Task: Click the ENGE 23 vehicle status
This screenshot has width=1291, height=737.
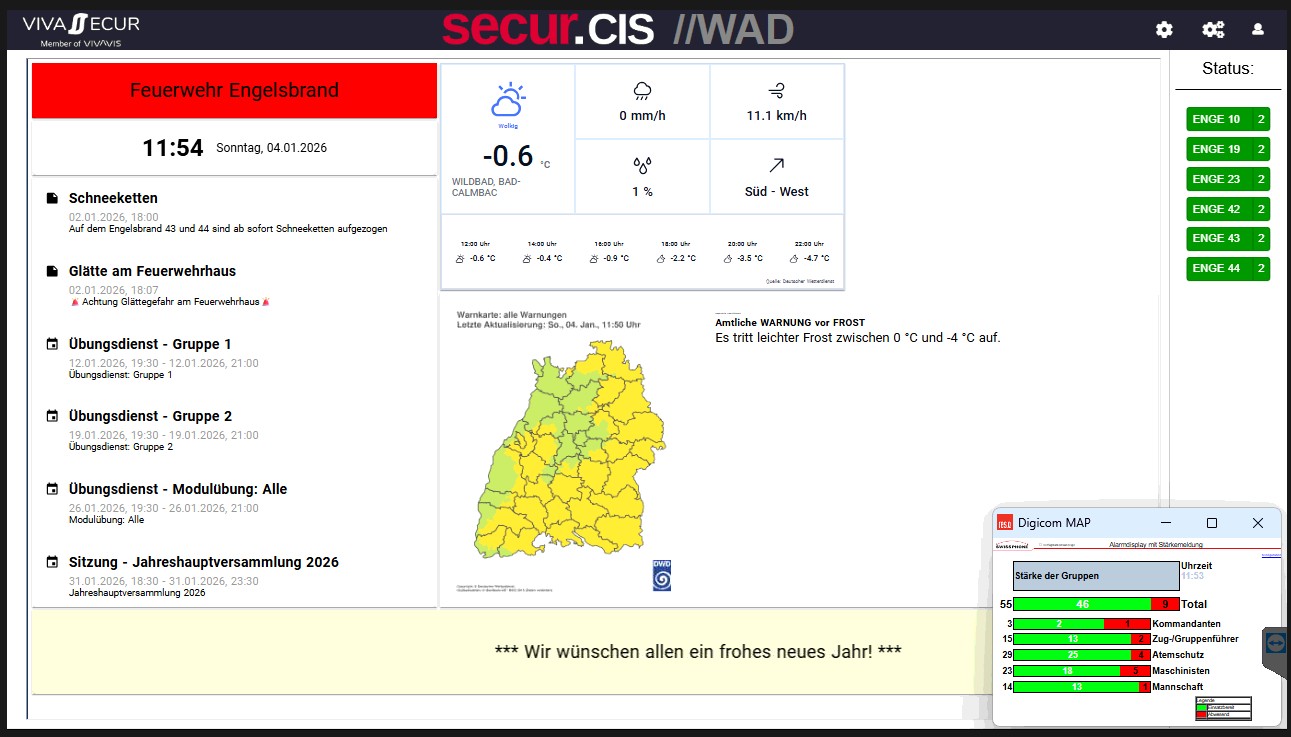Action: click(x=1227, y=179)
